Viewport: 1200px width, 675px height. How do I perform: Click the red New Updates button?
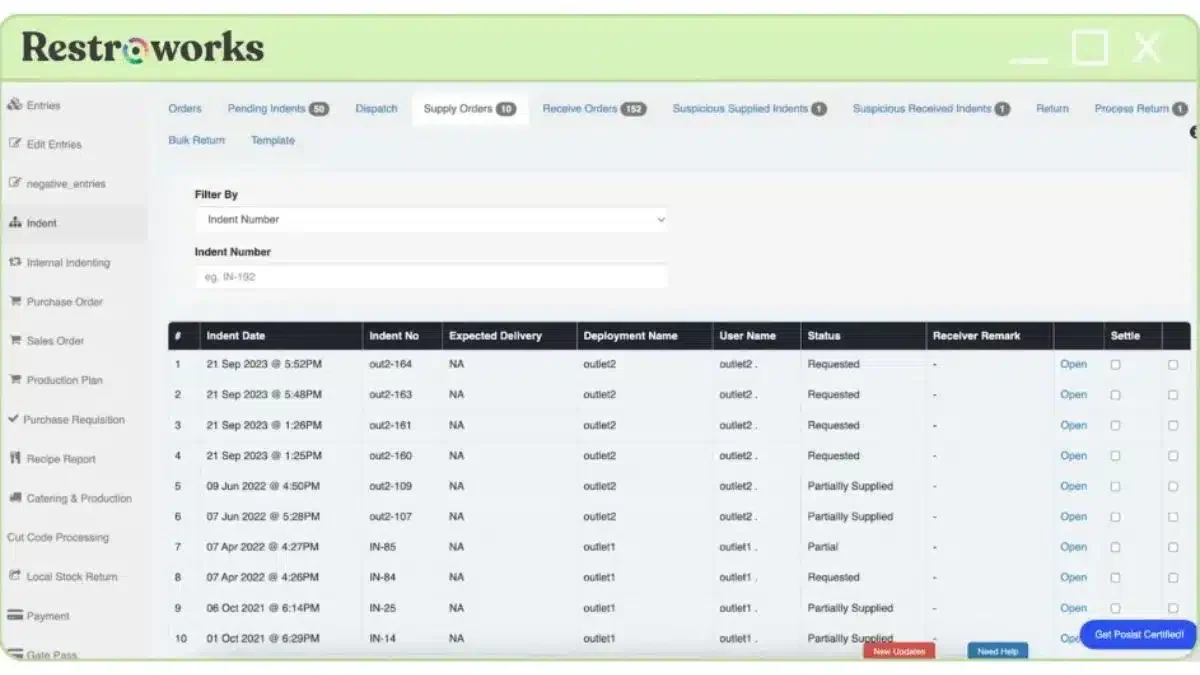tap(899, 651)
